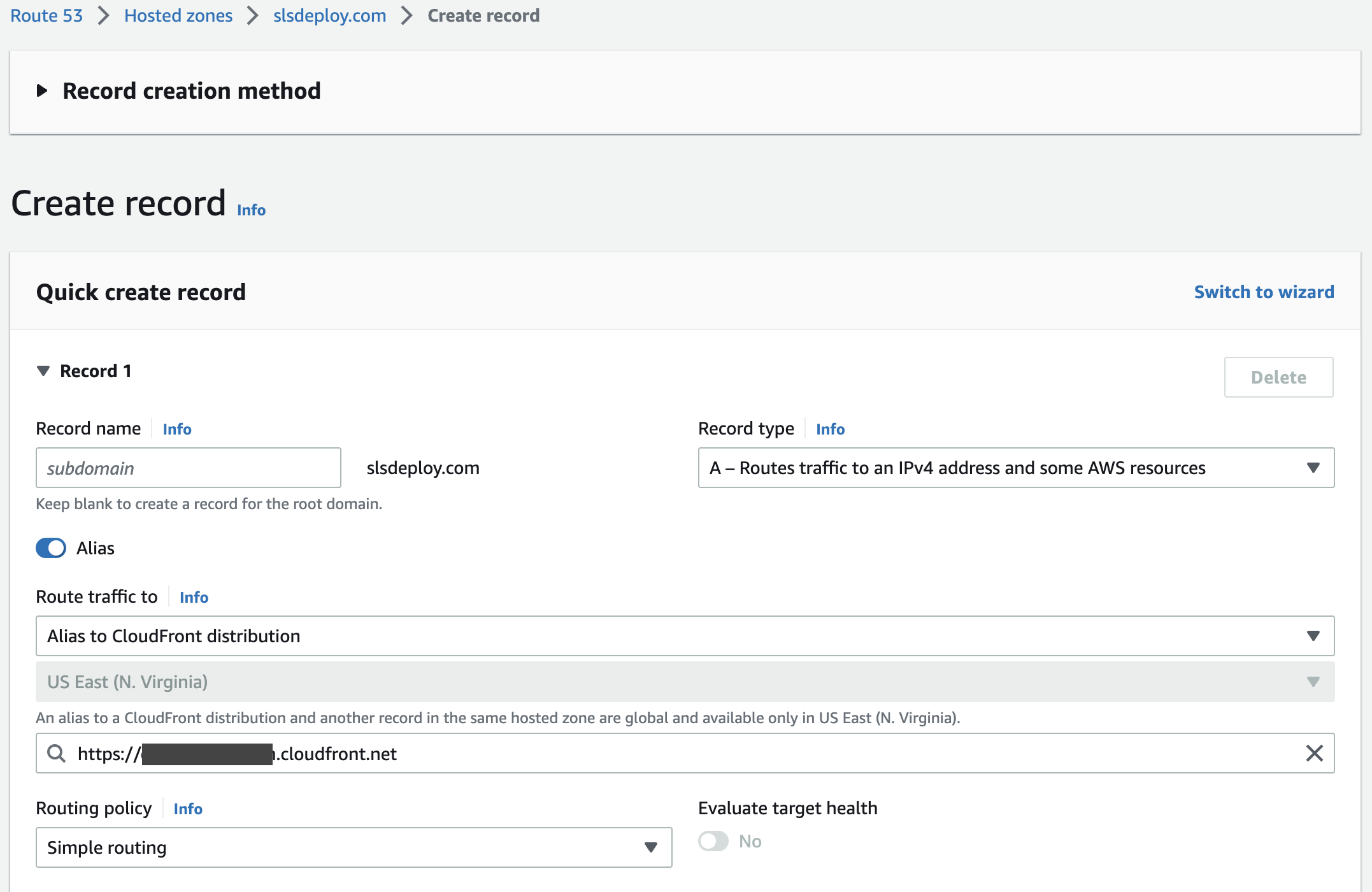Expand the Record creation method section
This screenshot has height=892, width=1372.
coord(42,90)
